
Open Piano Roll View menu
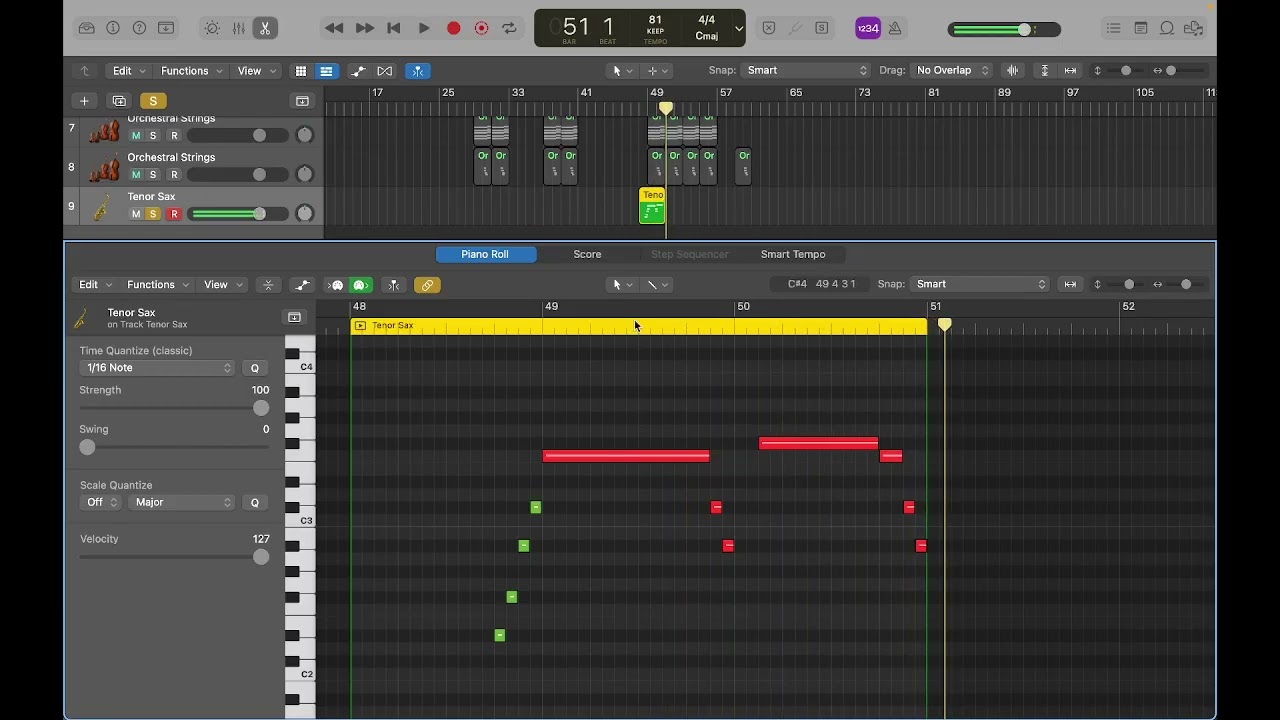pos(222,285)
